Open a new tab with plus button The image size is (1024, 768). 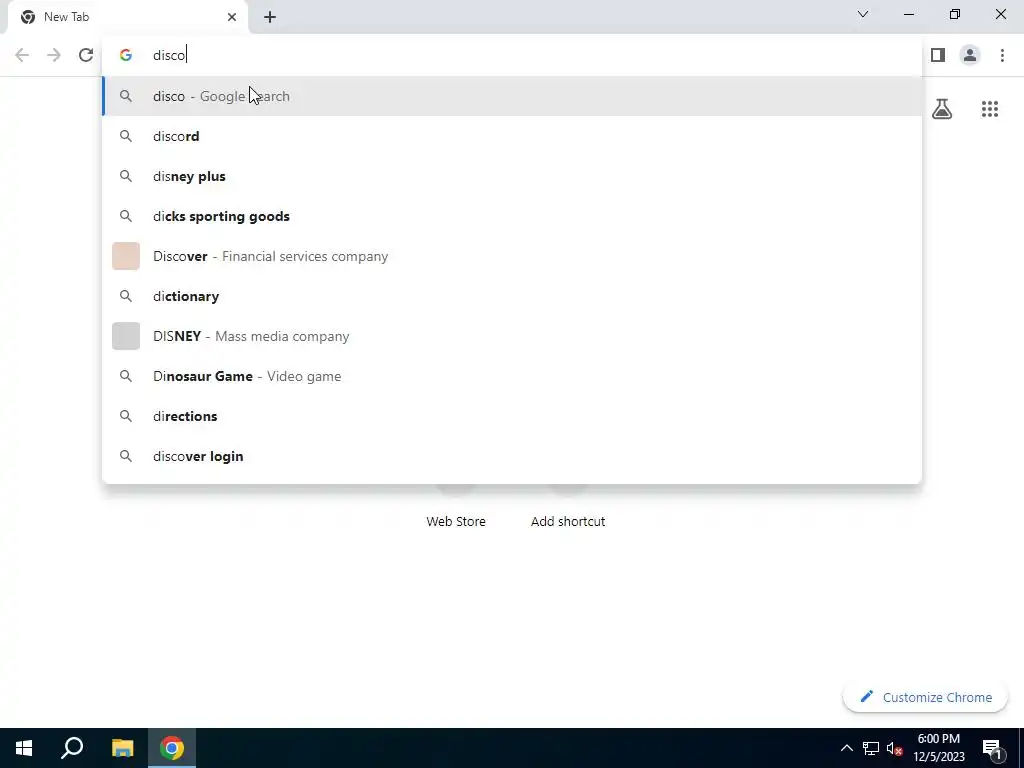270,17
